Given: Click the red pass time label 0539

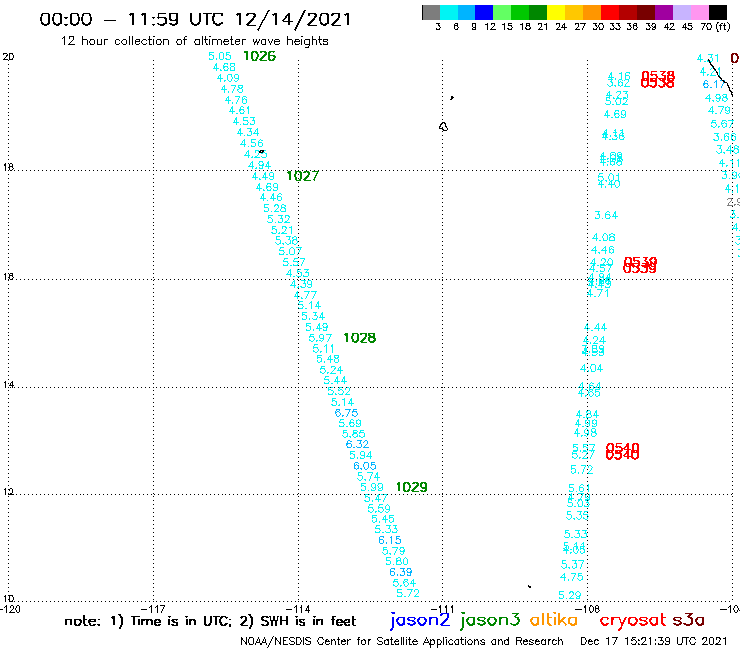Looking at the screenshot, I should 640,265.
